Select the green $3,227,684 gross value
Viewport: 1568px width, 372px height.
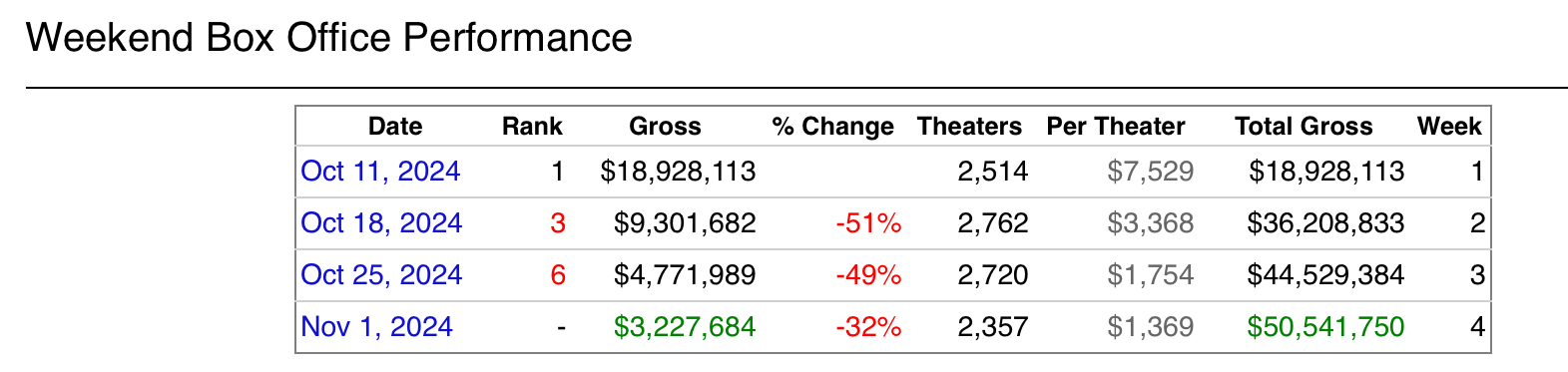685,327
